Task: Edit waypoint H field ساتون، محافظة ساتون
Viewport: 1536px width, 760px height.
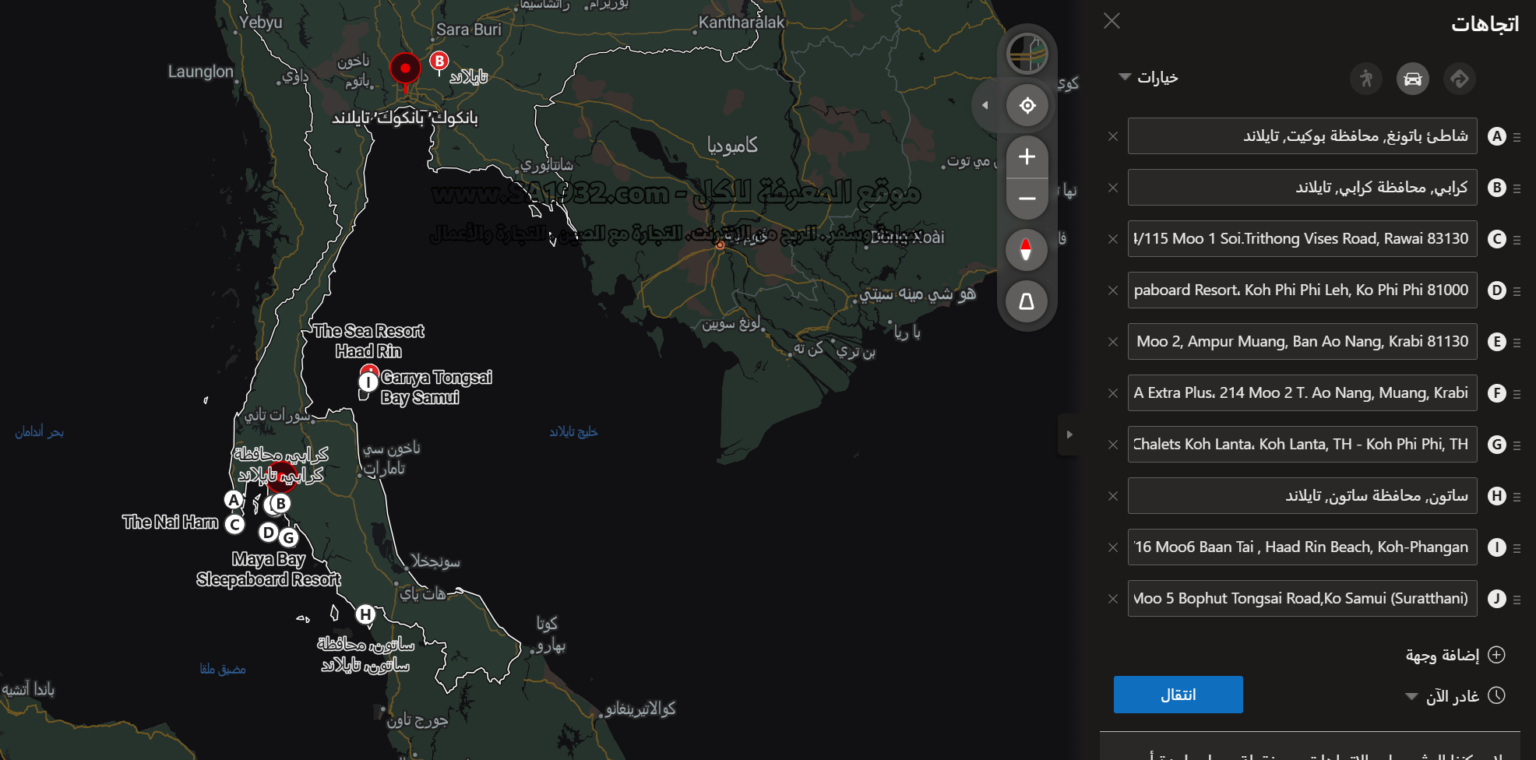Action: (x=1302, y=496)
